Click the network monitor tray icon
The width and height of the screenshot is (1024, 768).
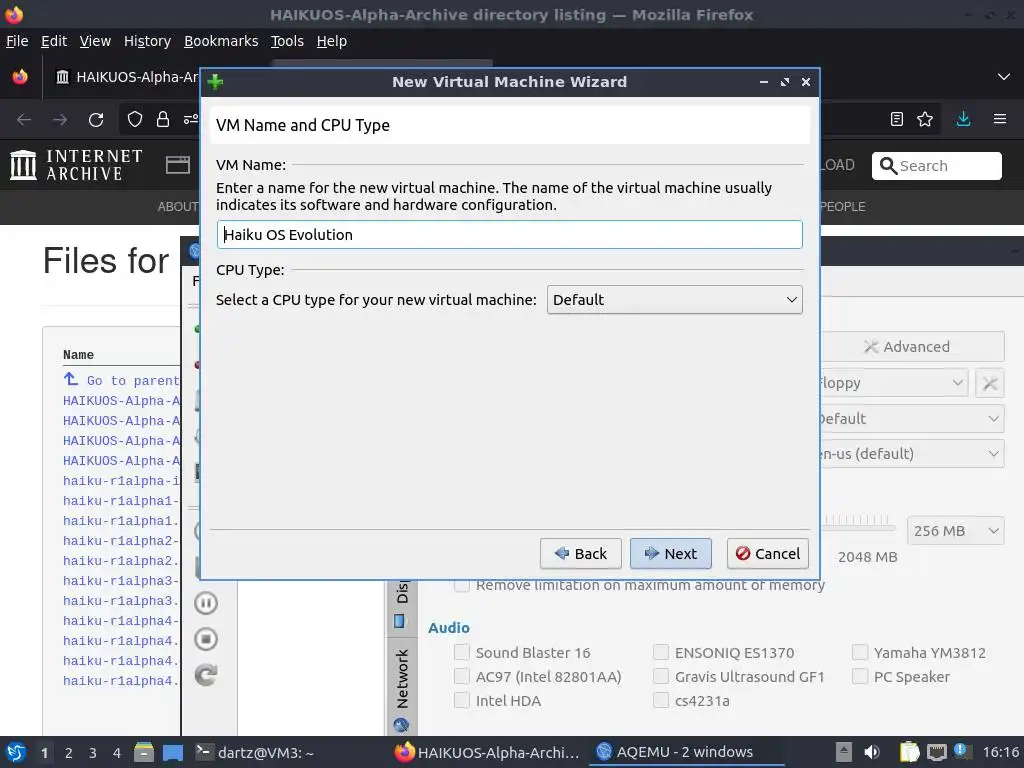[x=936, y=752]
